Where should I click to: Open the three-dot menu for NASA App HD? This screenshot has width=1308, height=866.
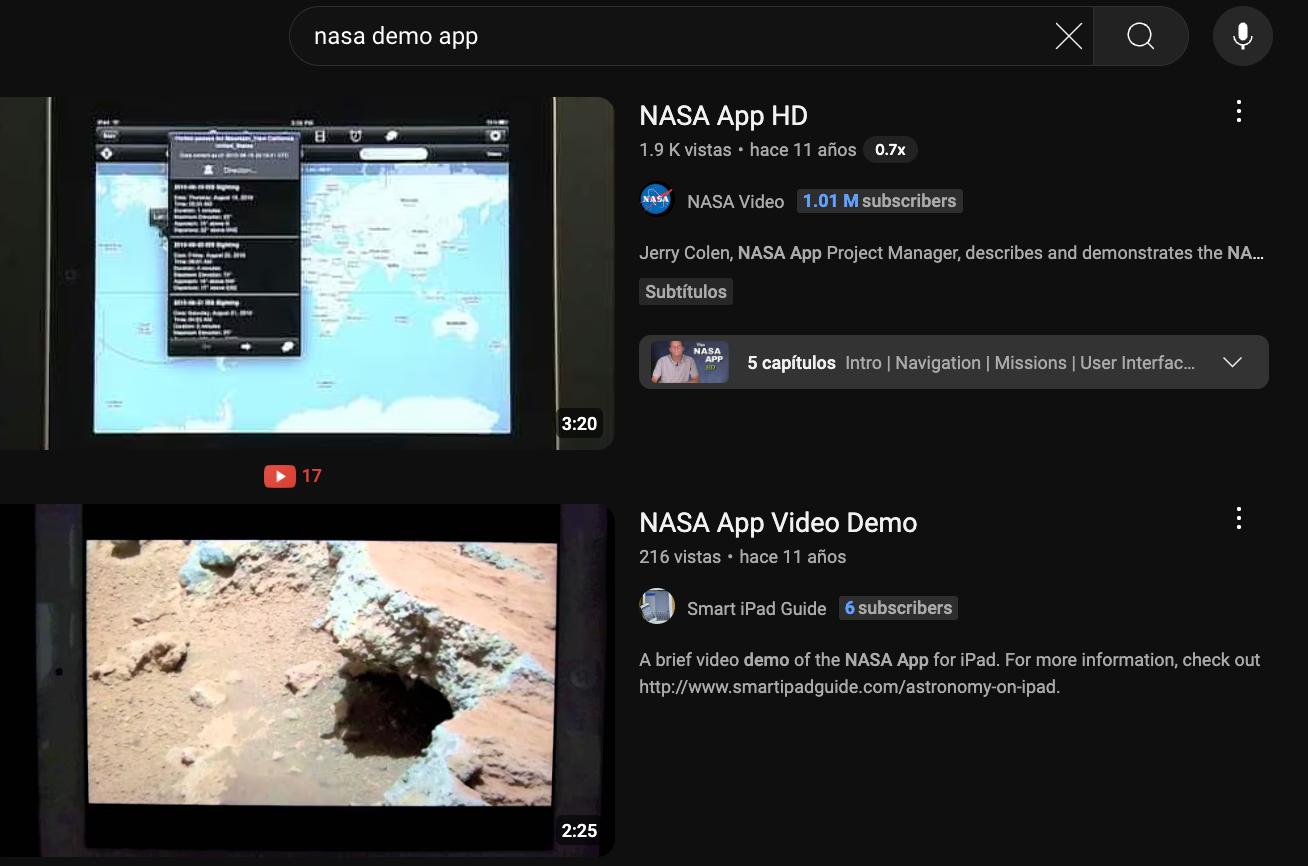pos(1238,111)
